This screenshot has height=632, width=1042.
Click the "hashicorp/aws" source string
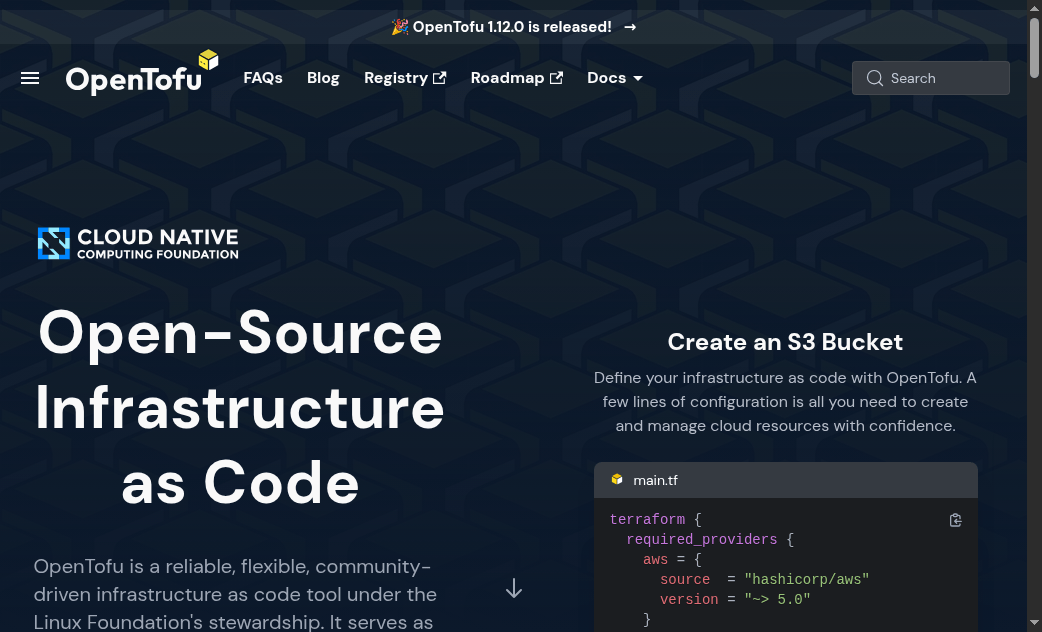[x=807, y=579]
